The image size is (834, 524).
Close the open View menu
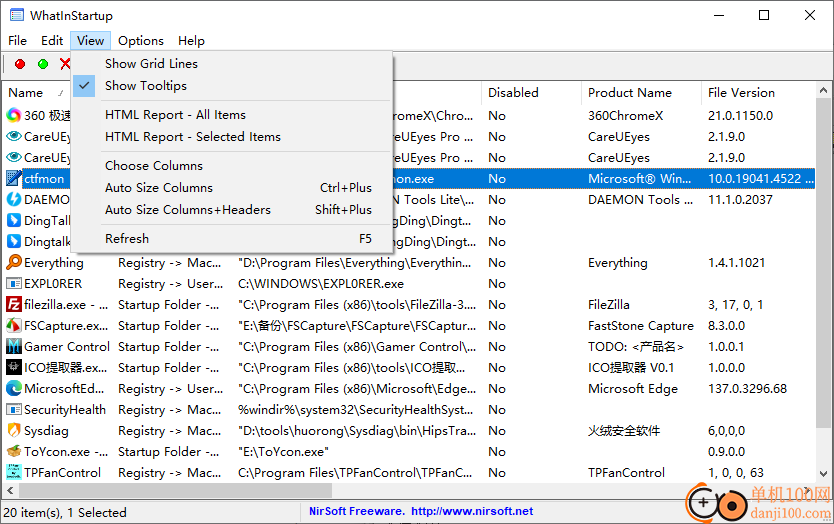click(x=90, y=40)
